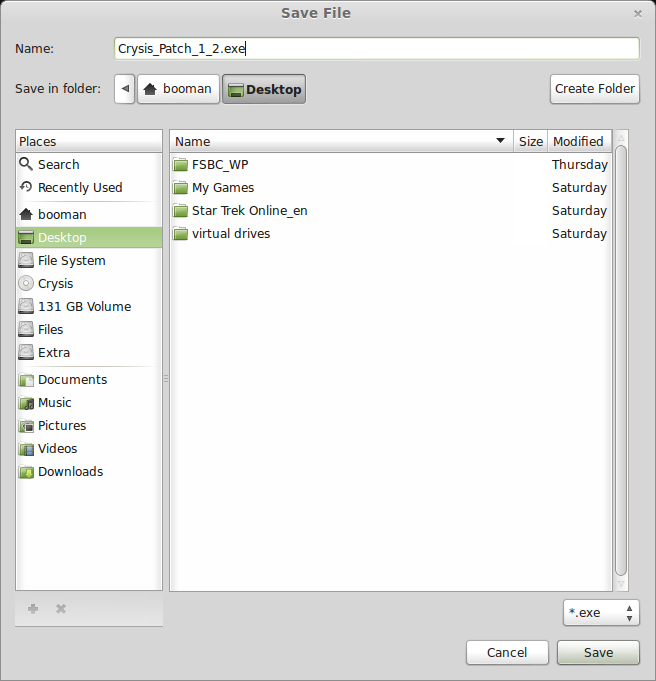656x681 pixels.
Task: Select the Star Trek Online_en folder name
Action: tap(250, 211)
